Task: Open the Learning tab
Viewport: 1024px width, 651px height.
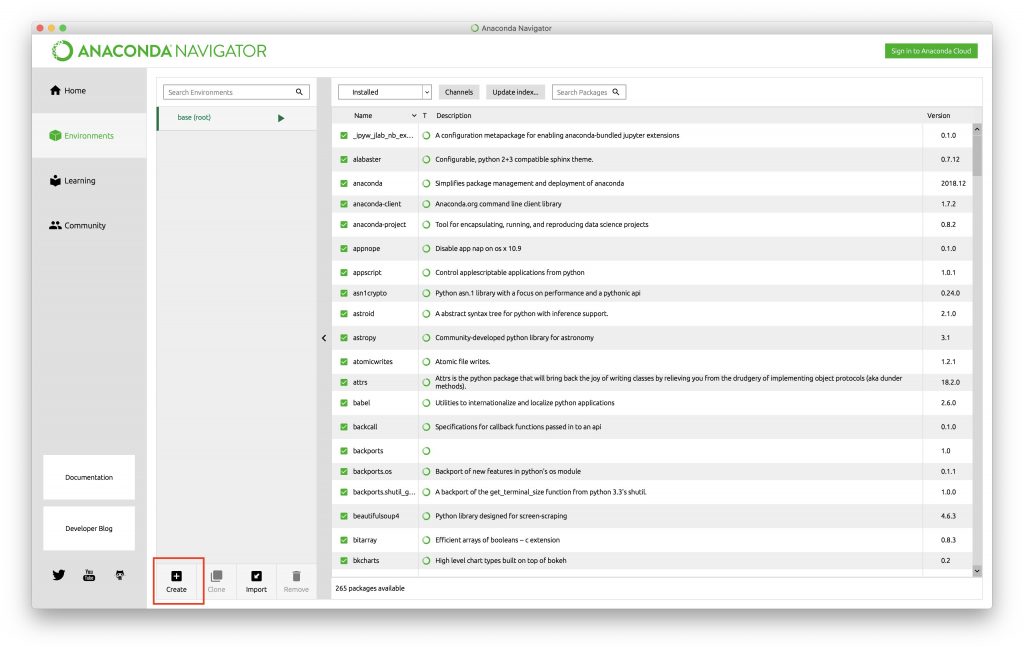Action: 89,181
